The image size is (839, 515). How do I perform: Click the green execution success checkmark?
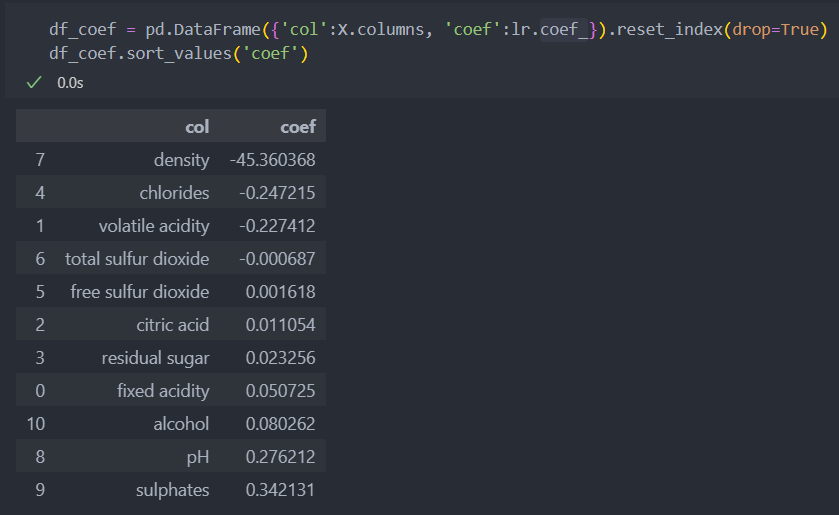tap(34, 82)
